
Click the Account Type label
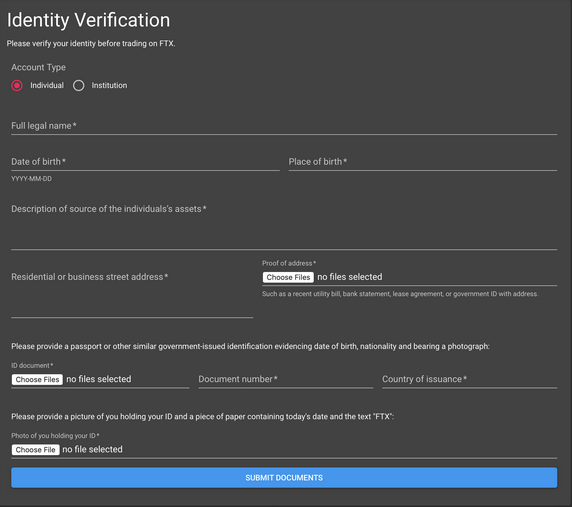(38, 67)
